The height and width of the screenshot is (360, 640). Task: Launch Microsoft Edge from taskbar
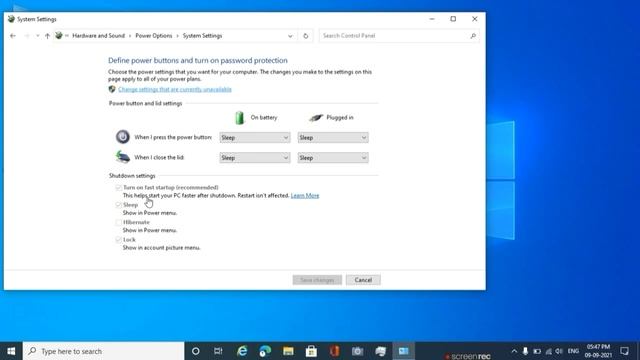(265, 351)
